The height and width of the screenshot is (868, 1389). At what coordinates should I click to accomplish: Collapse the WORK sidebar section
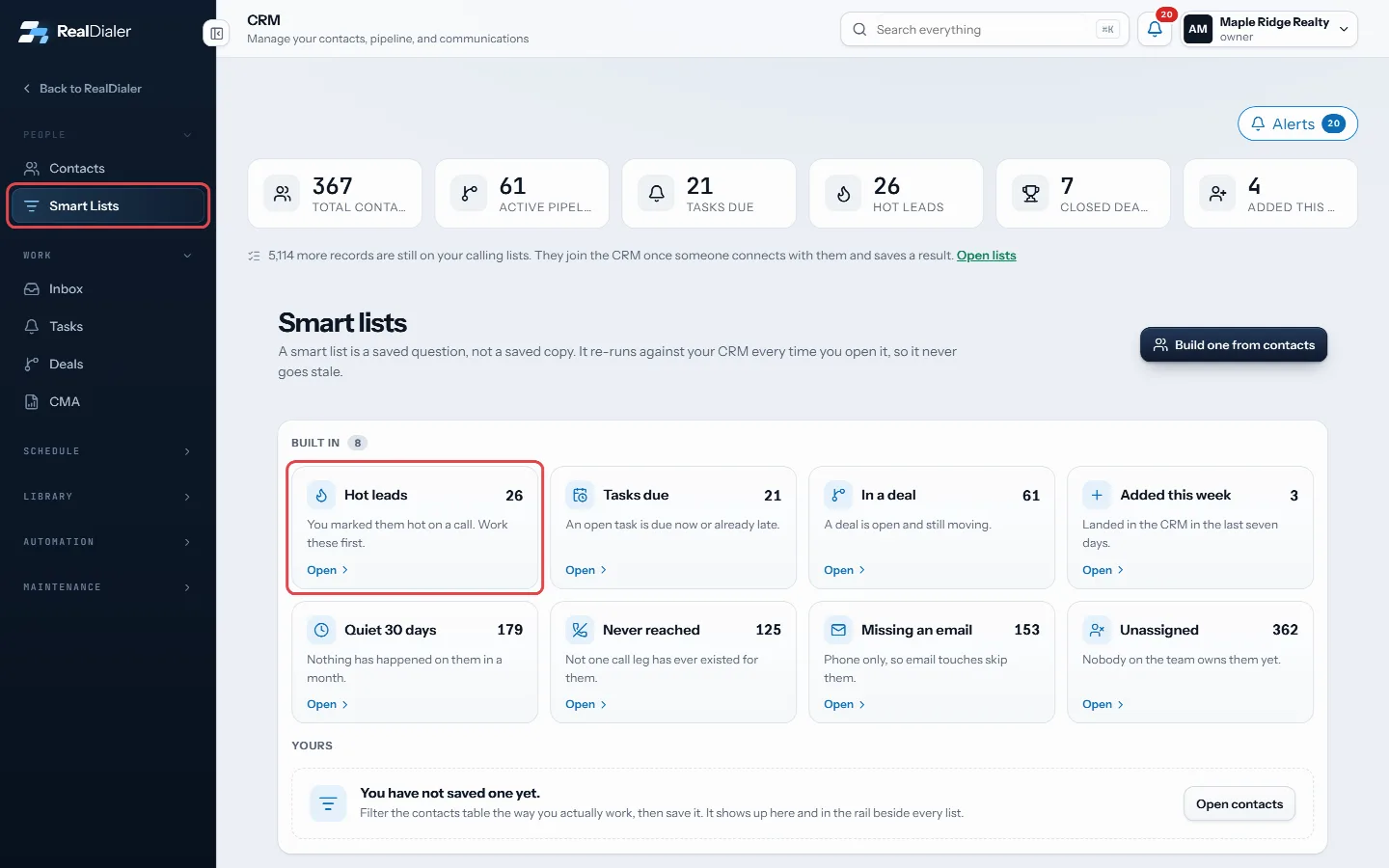click(108, 256)
